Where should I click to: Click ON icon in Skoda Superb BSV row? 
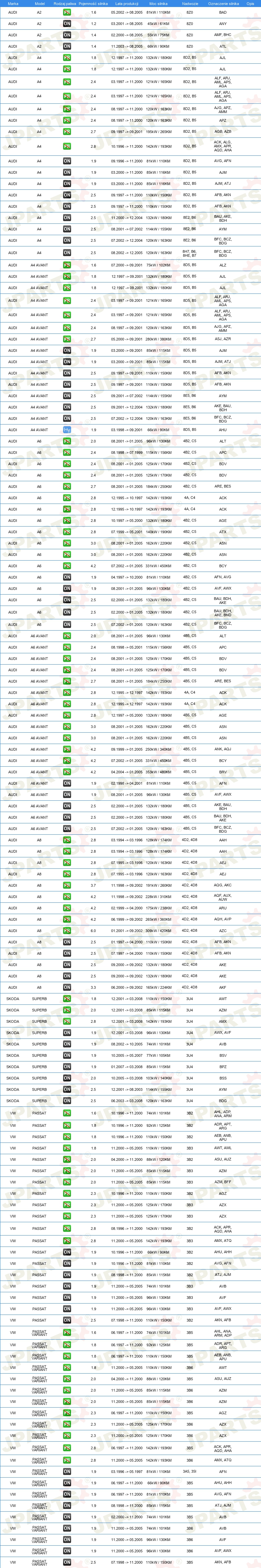[x=67, y=1055]
